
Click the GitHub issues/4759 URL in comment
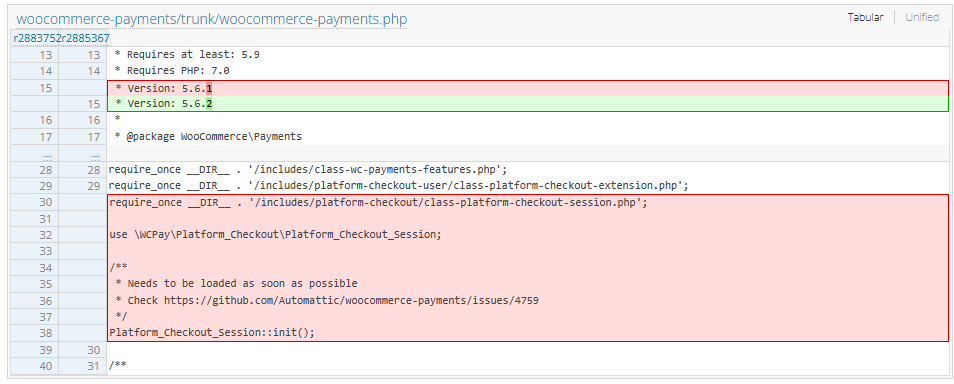point(351,300)
